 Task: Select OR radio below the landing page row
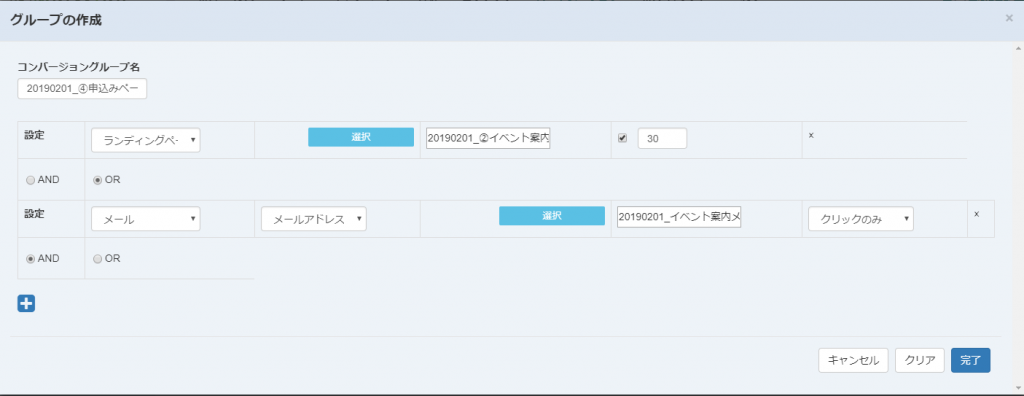tap(98, 180)
